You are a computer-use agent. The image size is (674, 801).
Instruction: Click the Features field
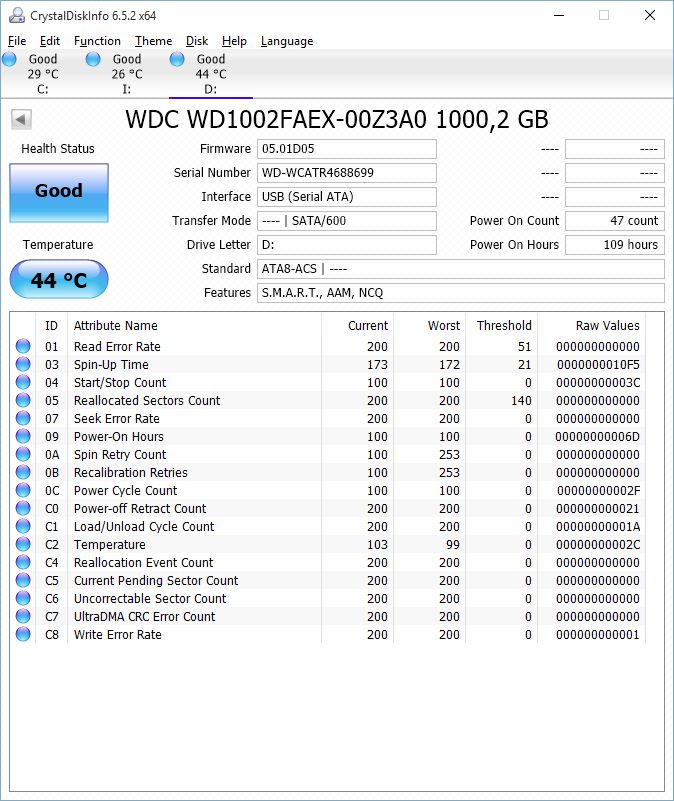pos(460,293)
